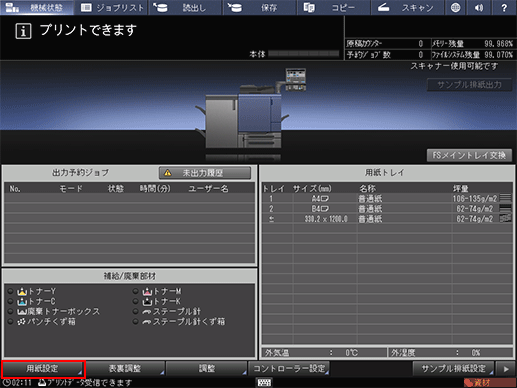The image size is (517, 388).
Task: Click the 本体 progress bar
Action: [303, 54]
